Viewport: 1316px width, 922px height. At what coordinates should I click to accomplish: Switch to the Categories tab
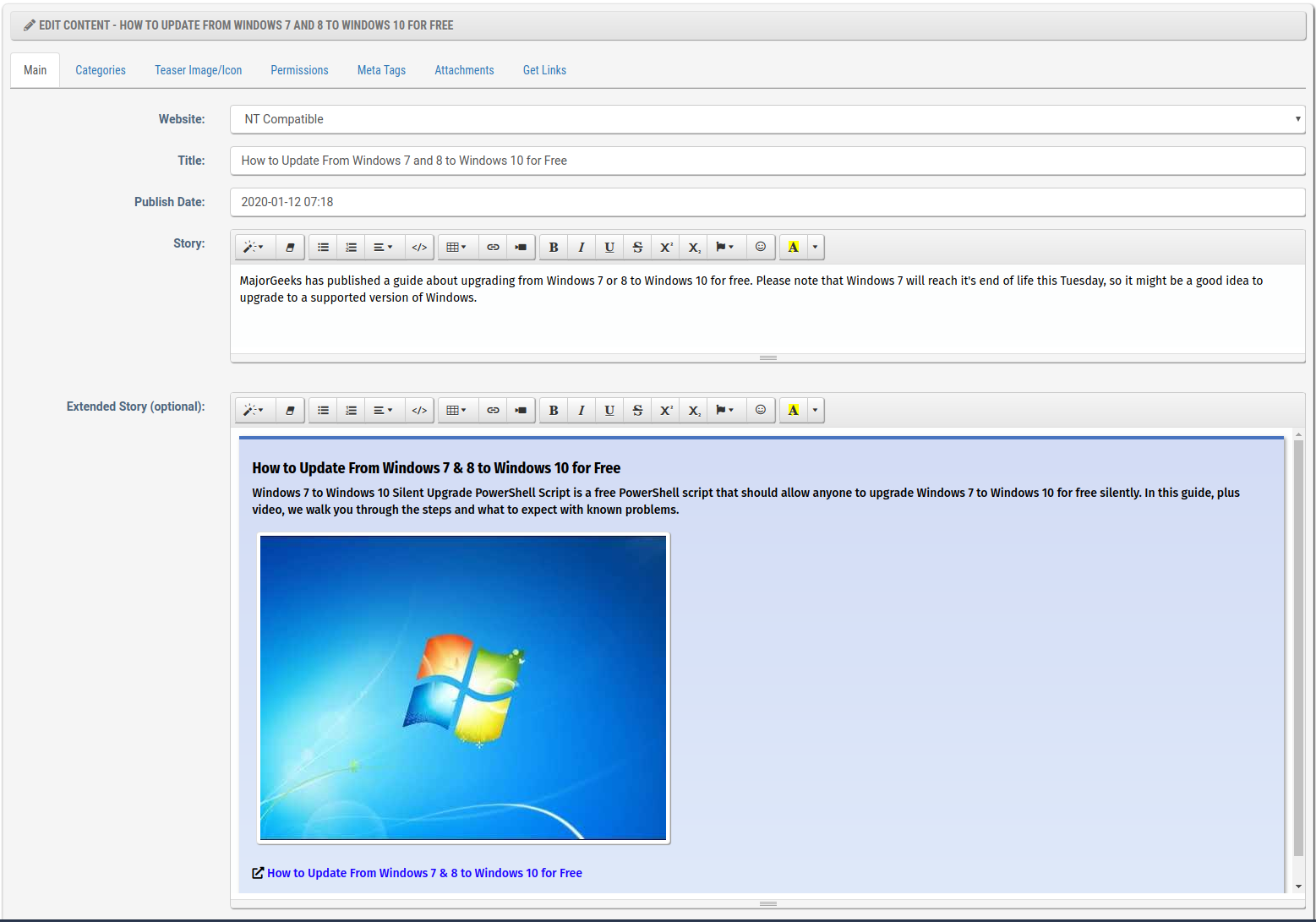pos(101,70)
